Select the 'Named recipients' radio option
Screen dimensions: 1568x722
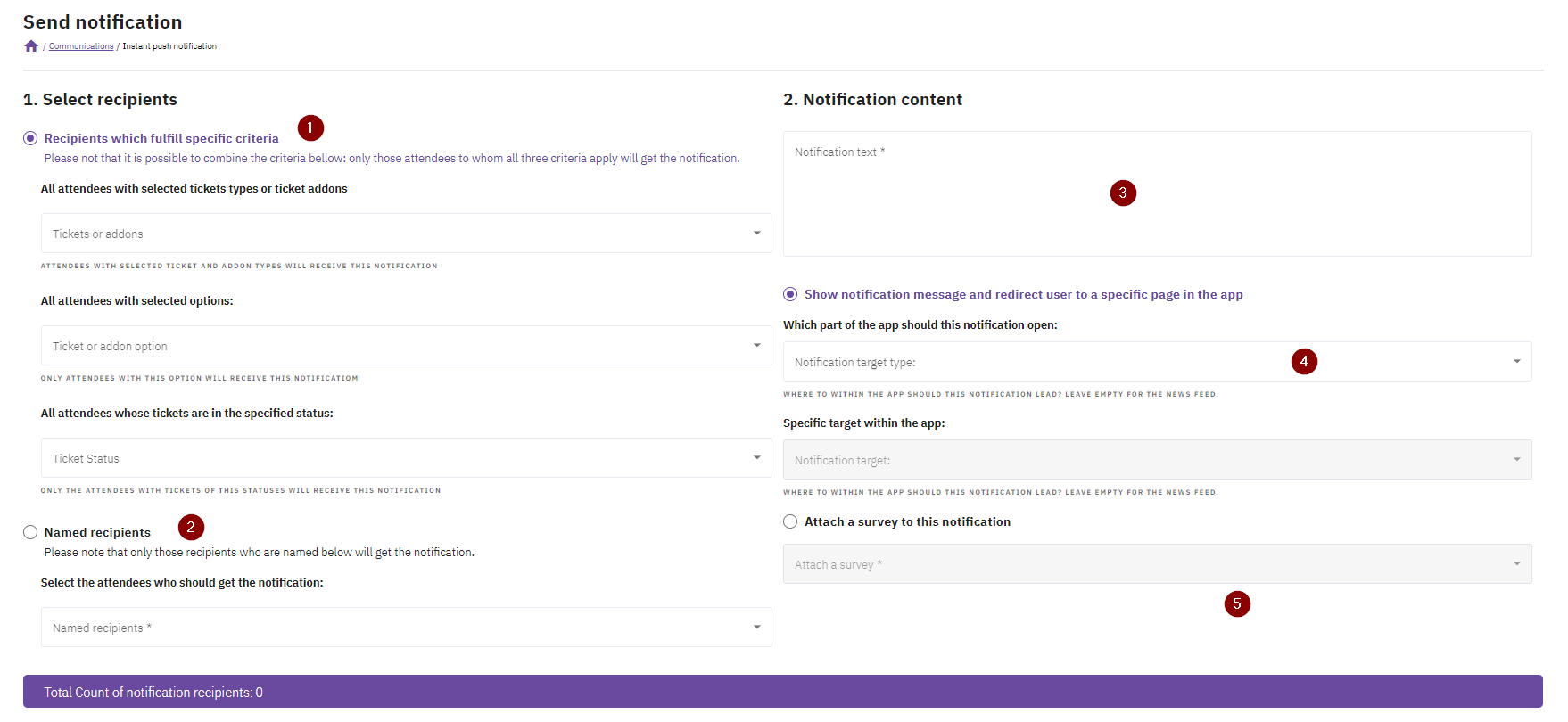point(30,532)
